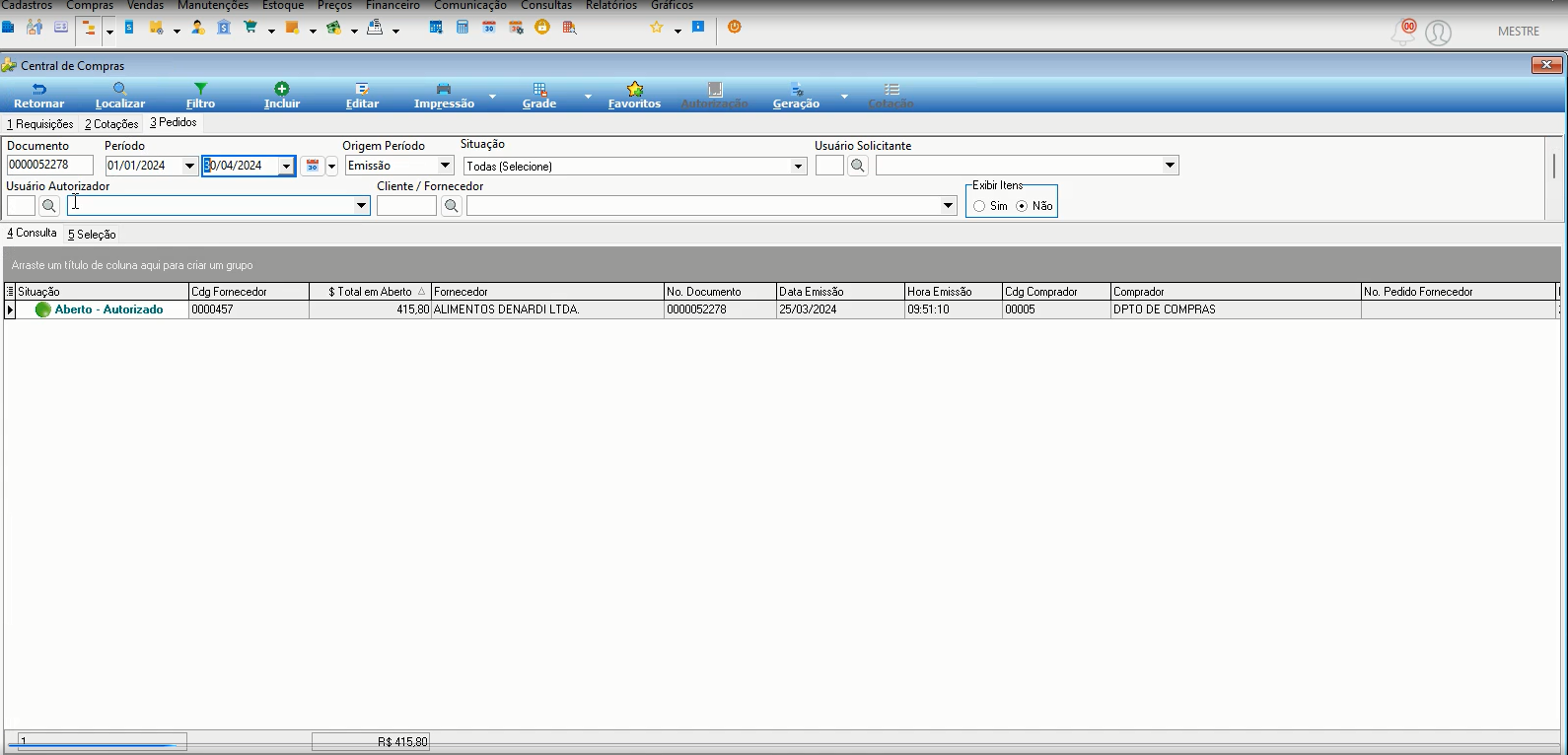Expand the arrow next to Grade
The image size is (1568, 755).
[x=588, y=96]
